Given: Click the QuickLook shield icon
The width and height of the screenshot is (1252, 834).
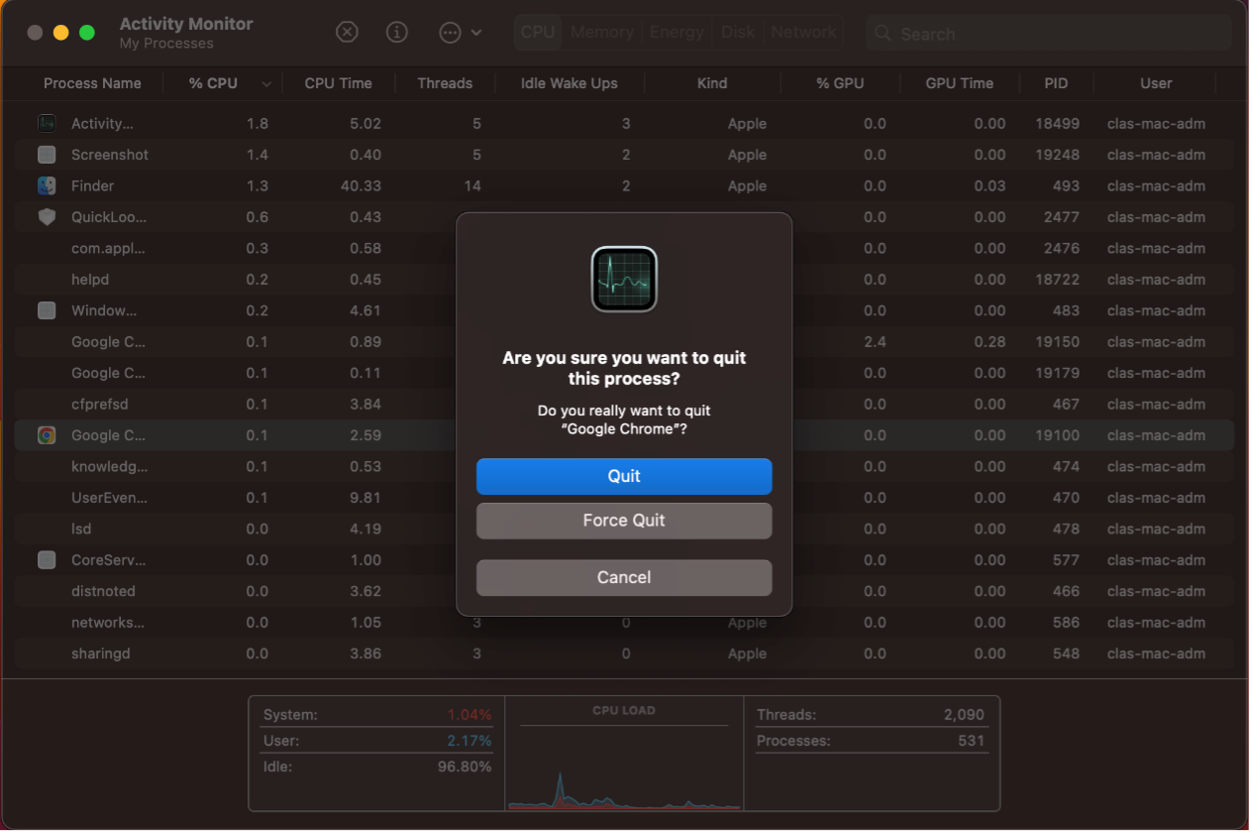Looking at the screenshot, I should tap(47, 217).
